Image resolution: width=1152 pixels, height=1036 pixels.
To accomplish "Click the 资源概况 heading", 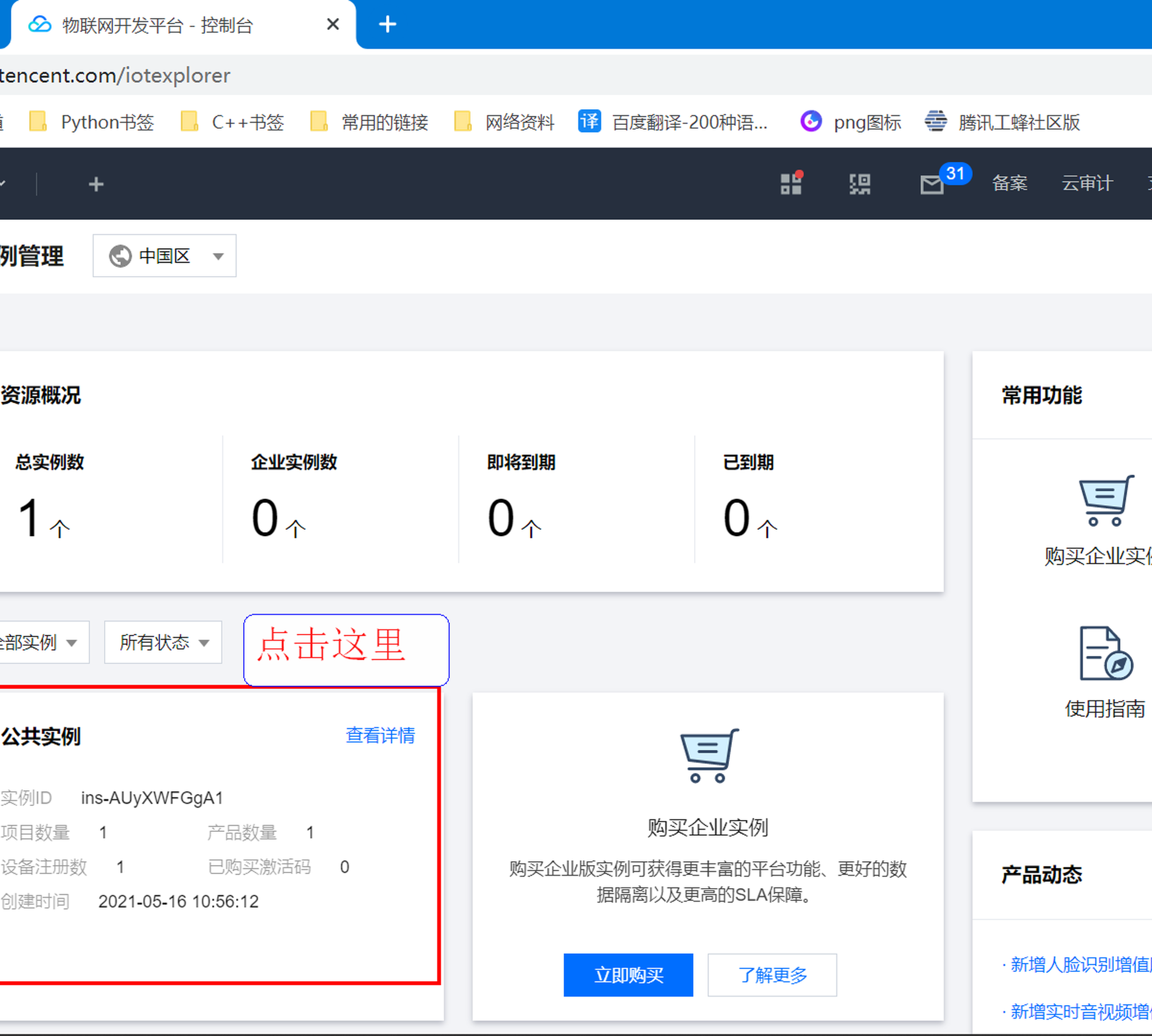I will [40, 394].
